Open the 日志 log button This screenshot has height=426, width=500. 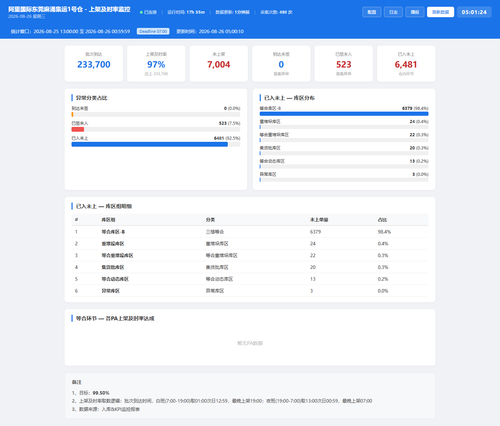coord(393,12)
